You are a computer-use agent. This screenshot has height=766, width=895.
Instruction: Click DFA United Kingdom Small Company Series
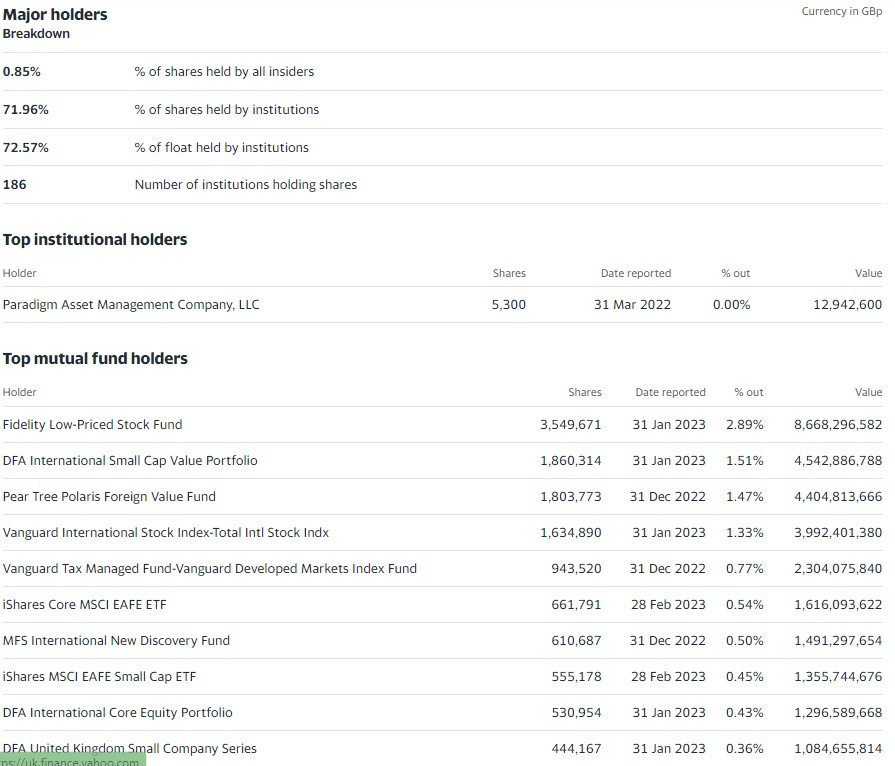[x=130, y=748]
